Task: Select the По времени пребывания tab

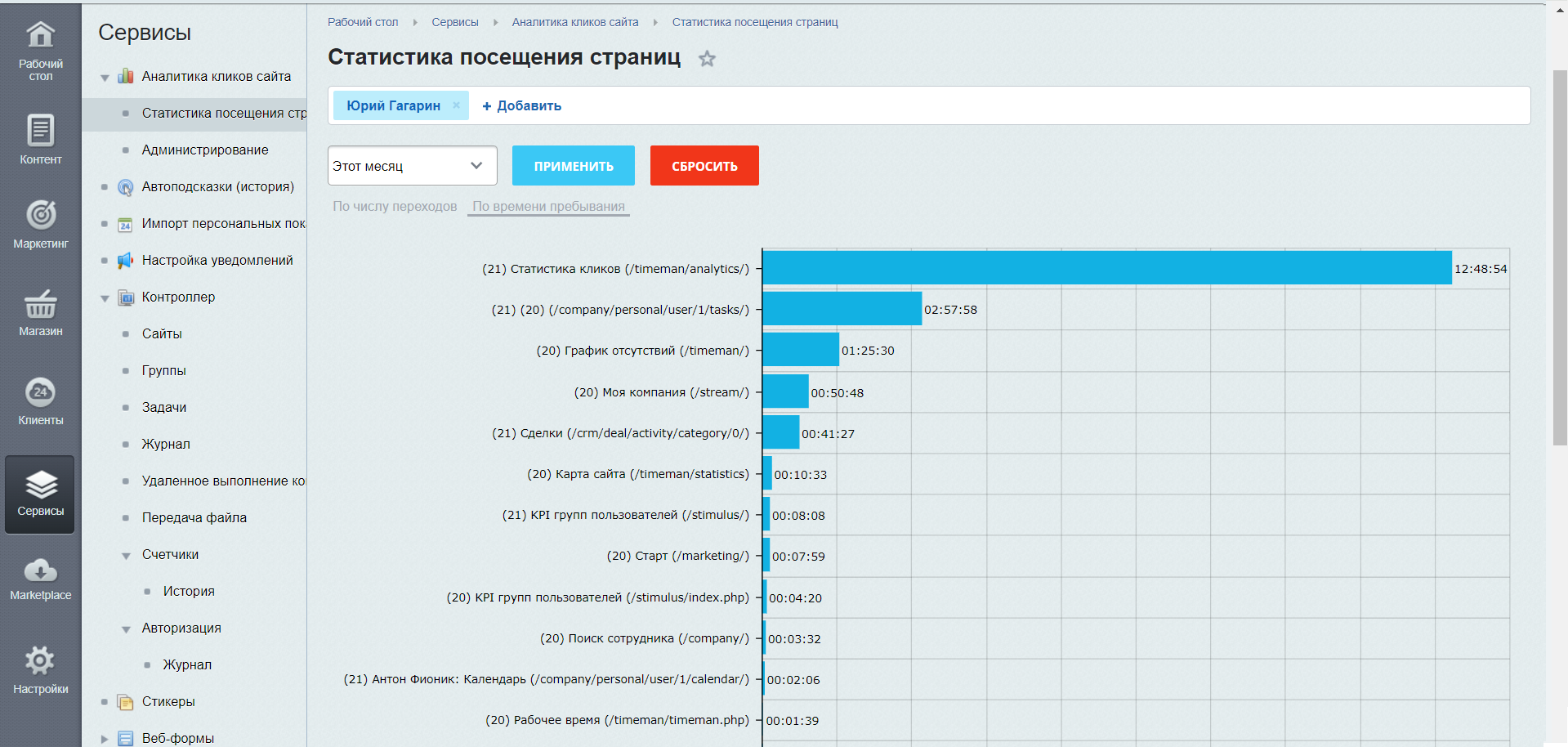Action: (548, 206)
